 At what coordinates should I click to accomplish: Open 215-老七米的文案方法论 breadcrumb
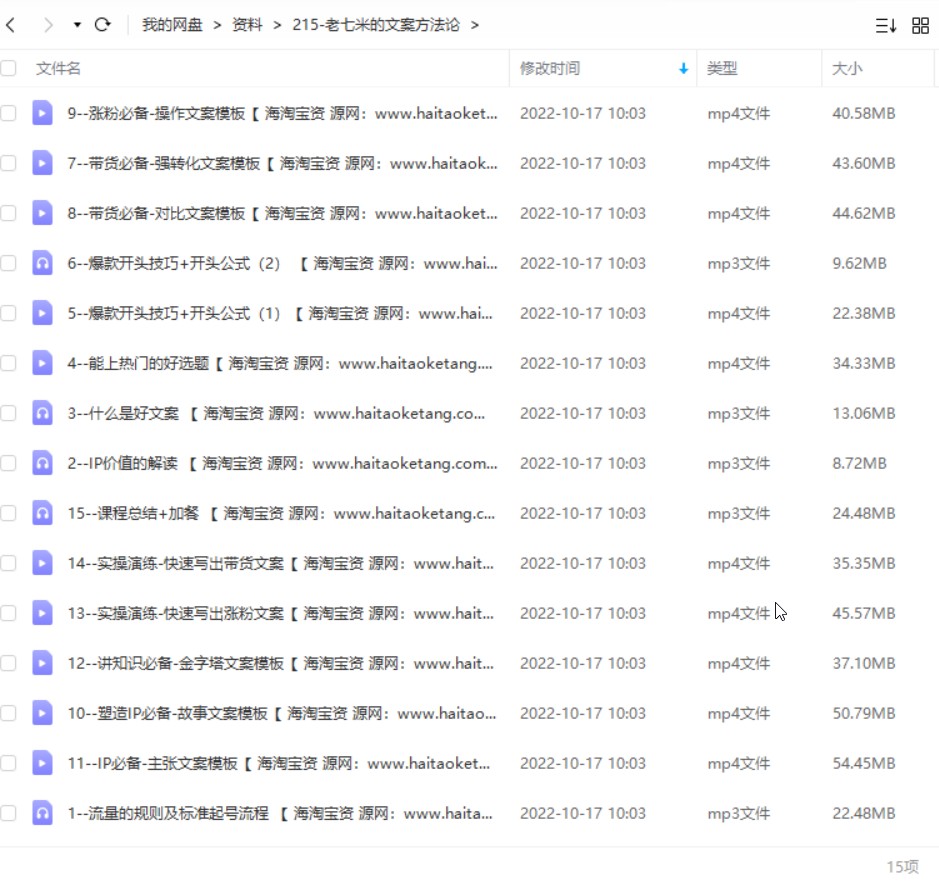pyautogui.click(x=376, y=25)
